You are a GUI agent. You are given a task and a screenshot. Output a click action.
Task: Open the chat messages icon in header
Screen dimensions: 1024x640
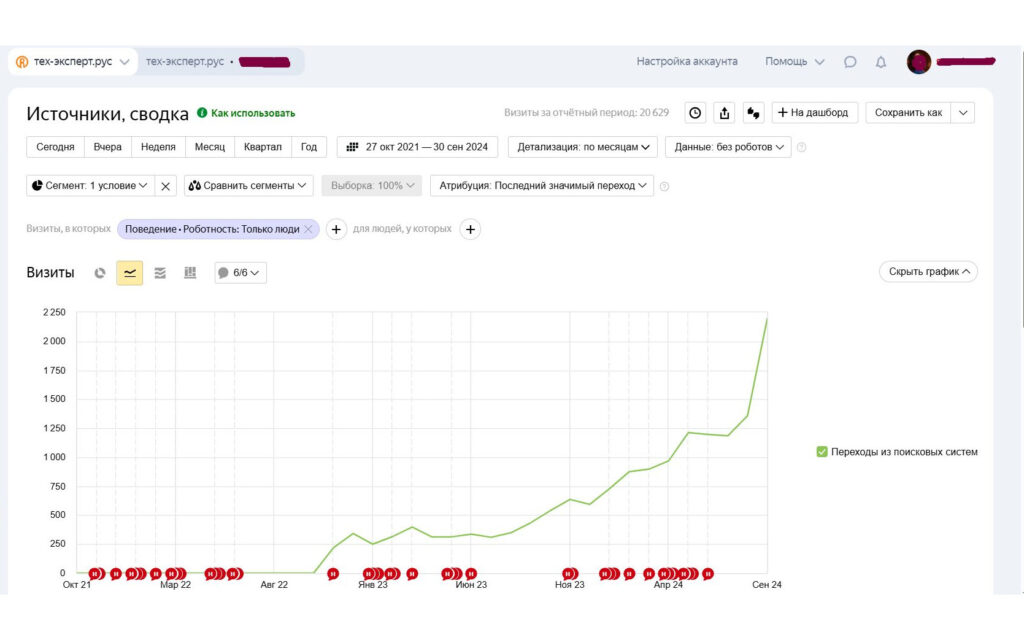point(850,61)
